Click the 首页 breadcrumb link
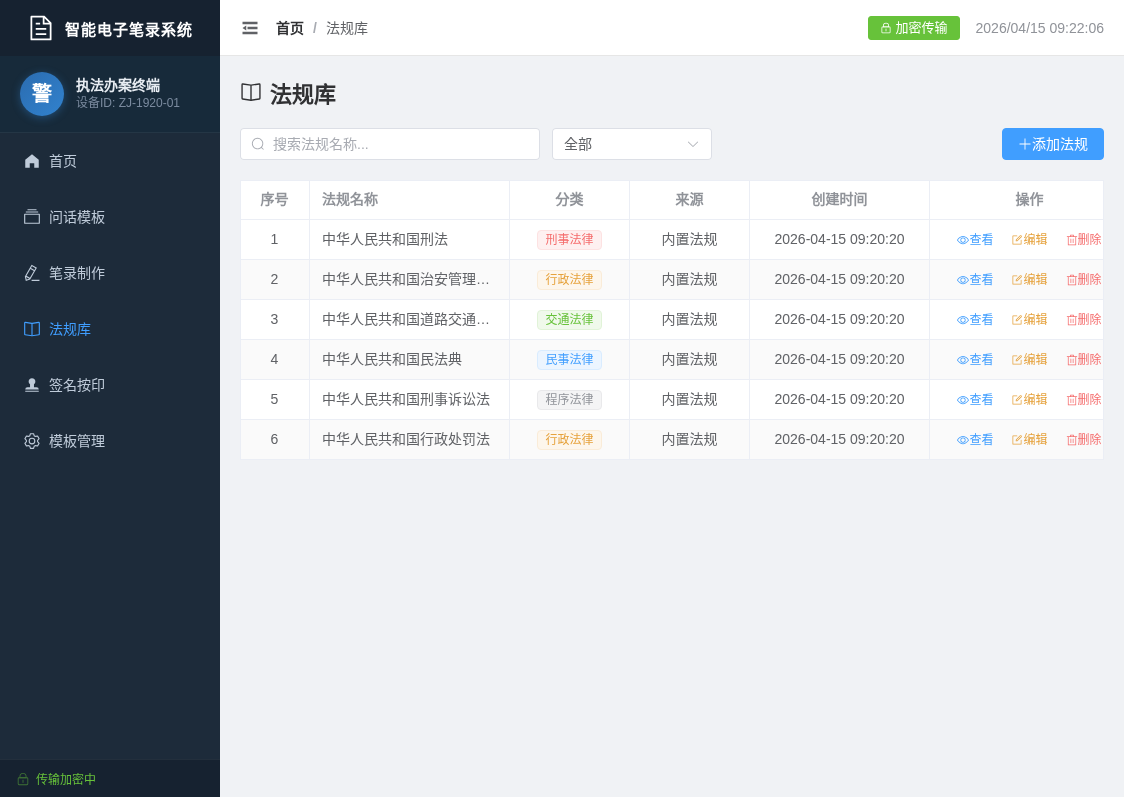This screenshot has height=797, width=1124. click(290, 29)
